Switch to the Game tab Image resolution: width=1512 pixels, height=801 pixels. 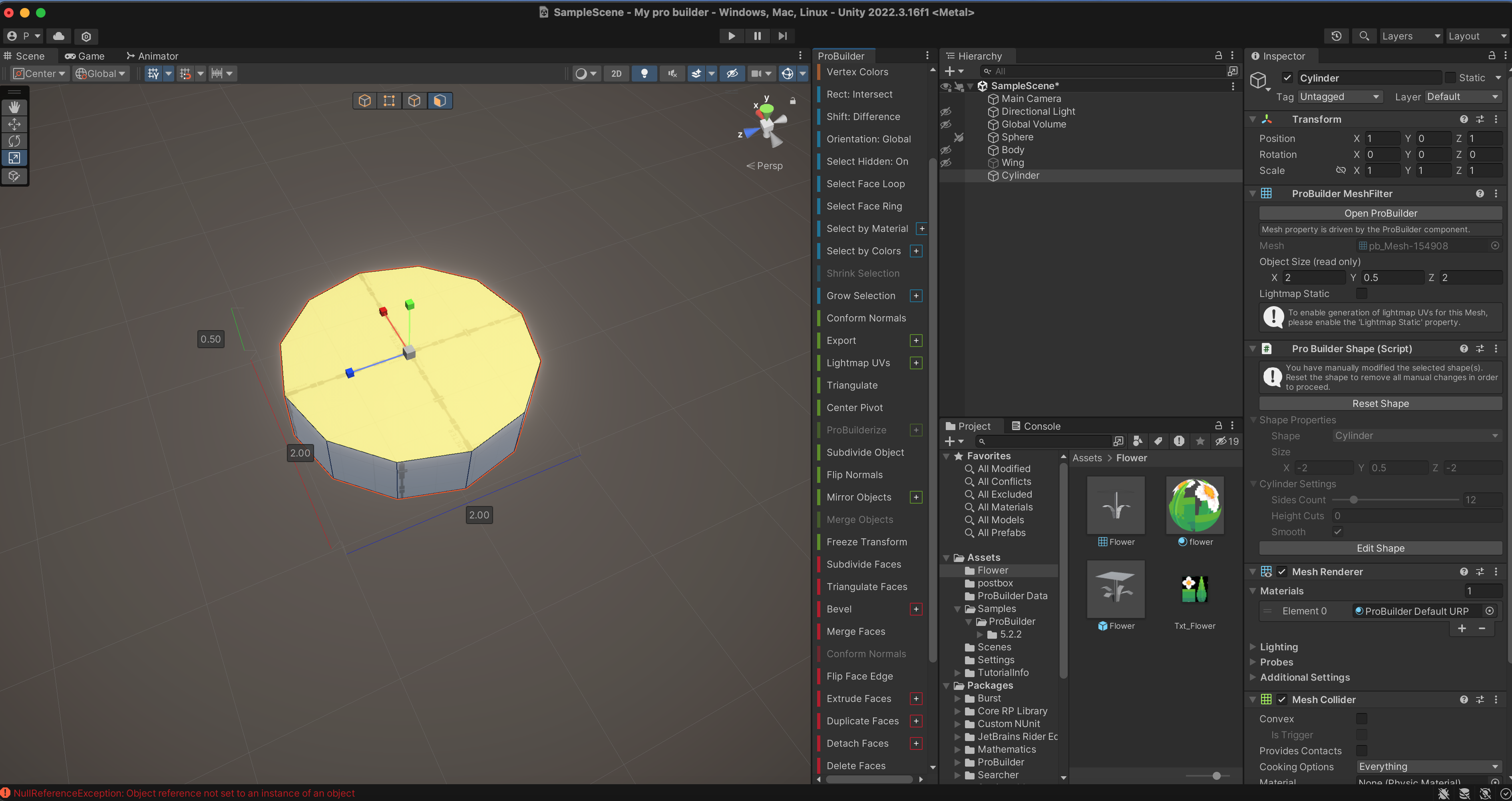tap(85, 56)
